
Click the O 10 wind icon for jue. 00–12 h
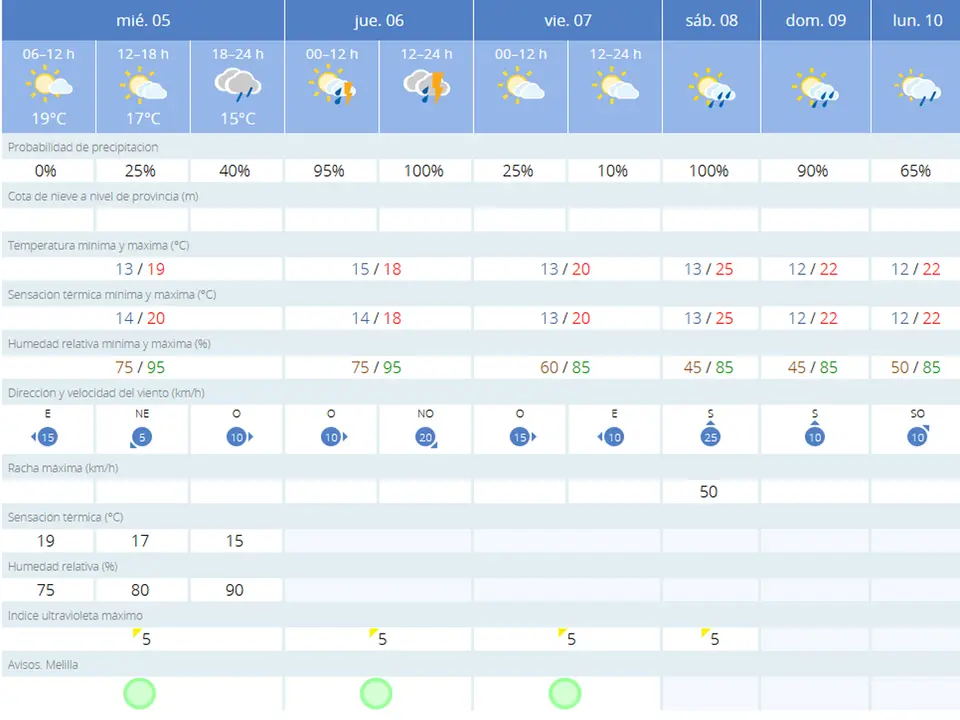[x=334, y=437]
